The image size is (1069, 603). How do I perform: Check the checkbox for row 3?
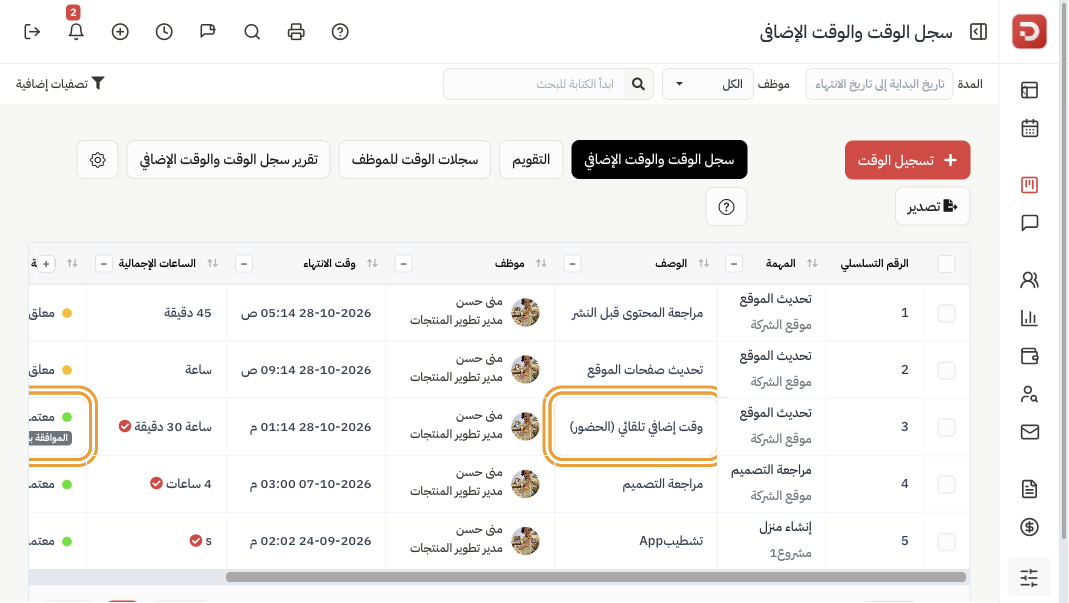(x=946, y=427)
